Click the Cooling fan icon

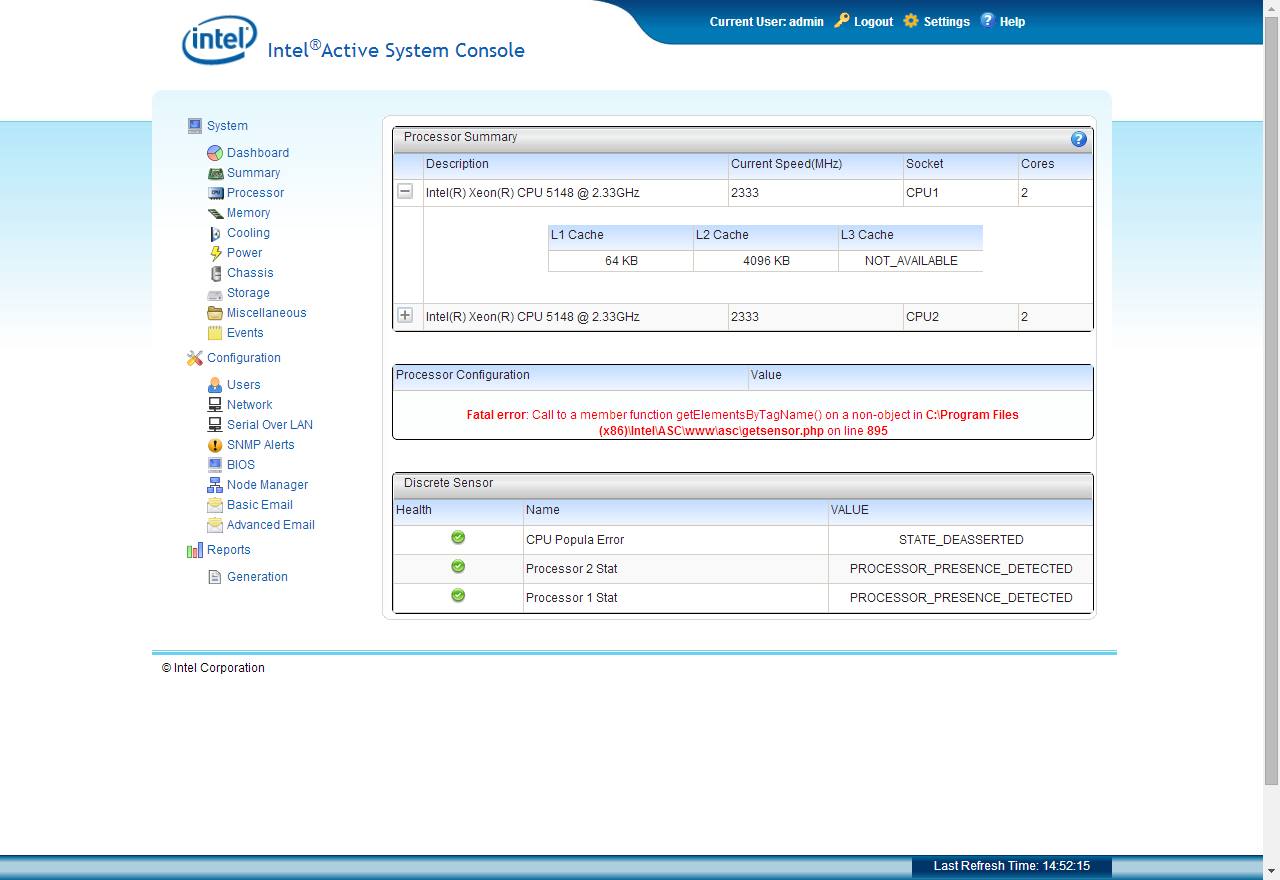pos(215,233)
